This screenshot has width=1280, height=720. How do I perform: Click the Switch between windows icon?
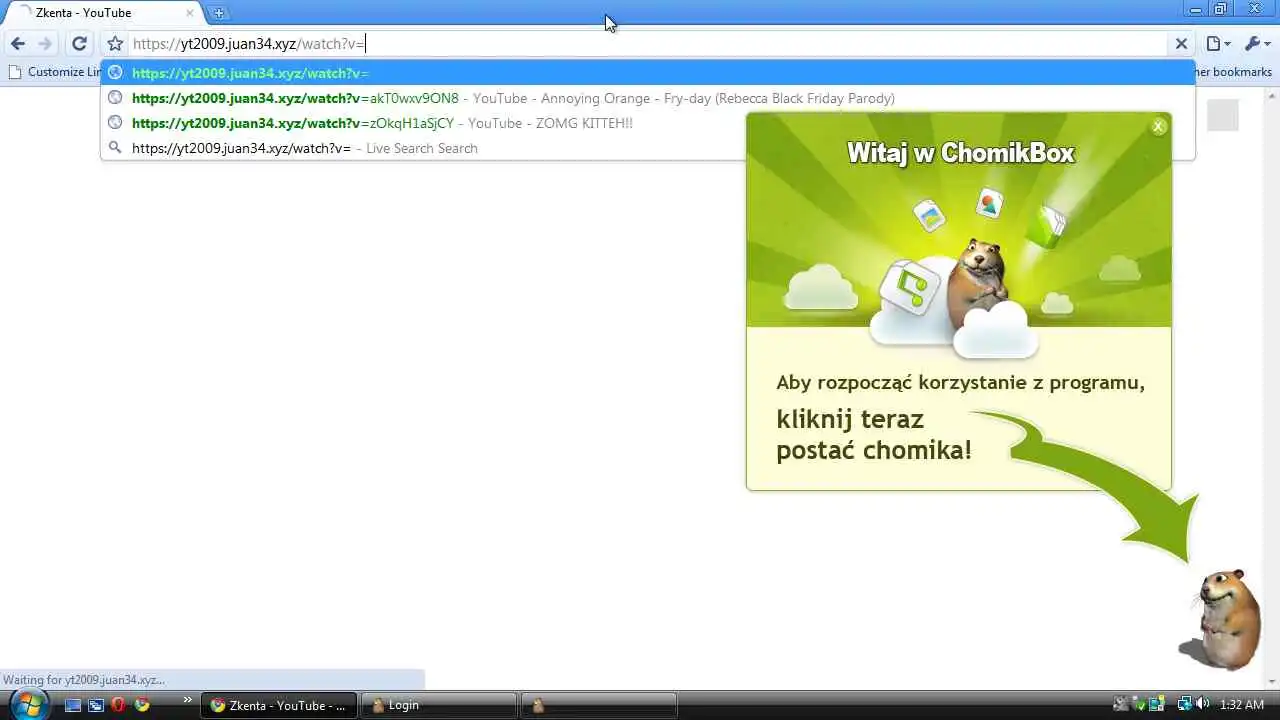96,705
